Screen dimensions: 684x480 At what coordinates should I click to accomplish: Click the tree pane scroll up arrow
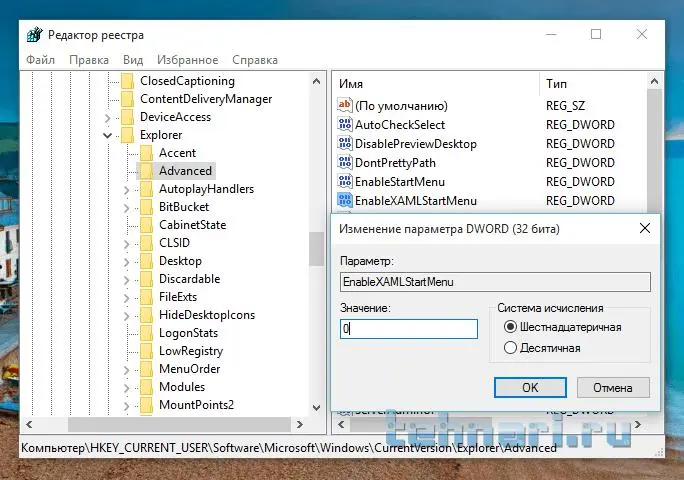[316, 81]
